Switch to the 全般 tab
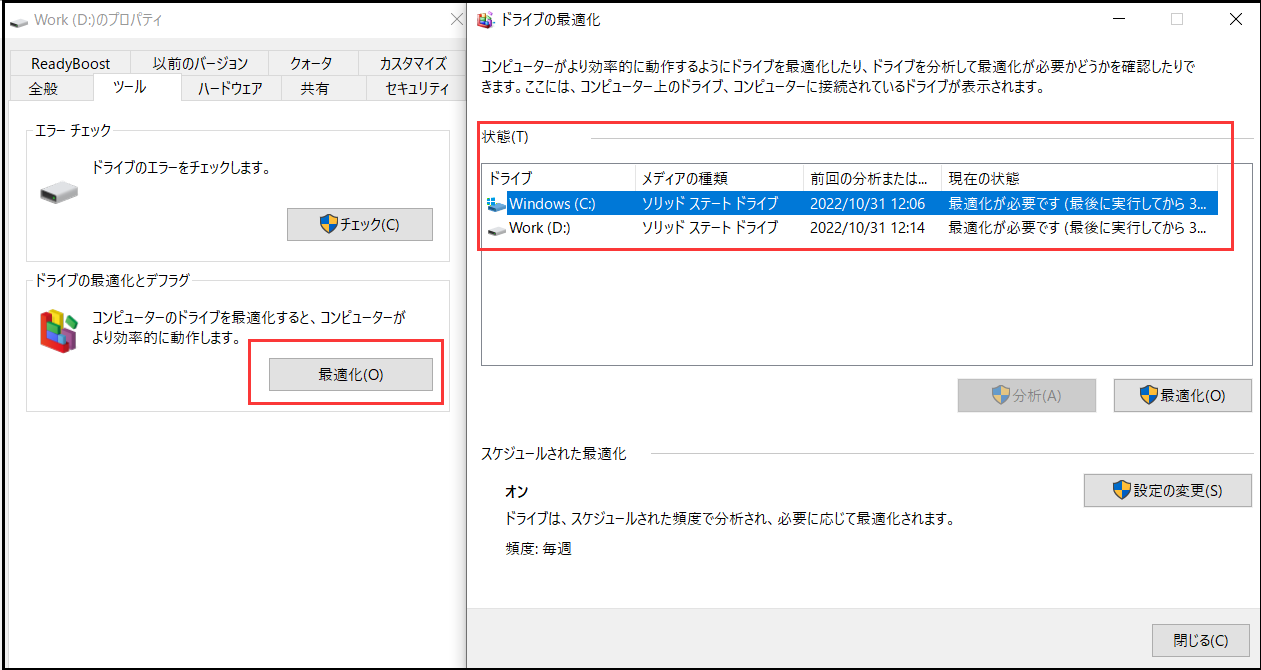The image size is (1261, 670). pos(43,89)
